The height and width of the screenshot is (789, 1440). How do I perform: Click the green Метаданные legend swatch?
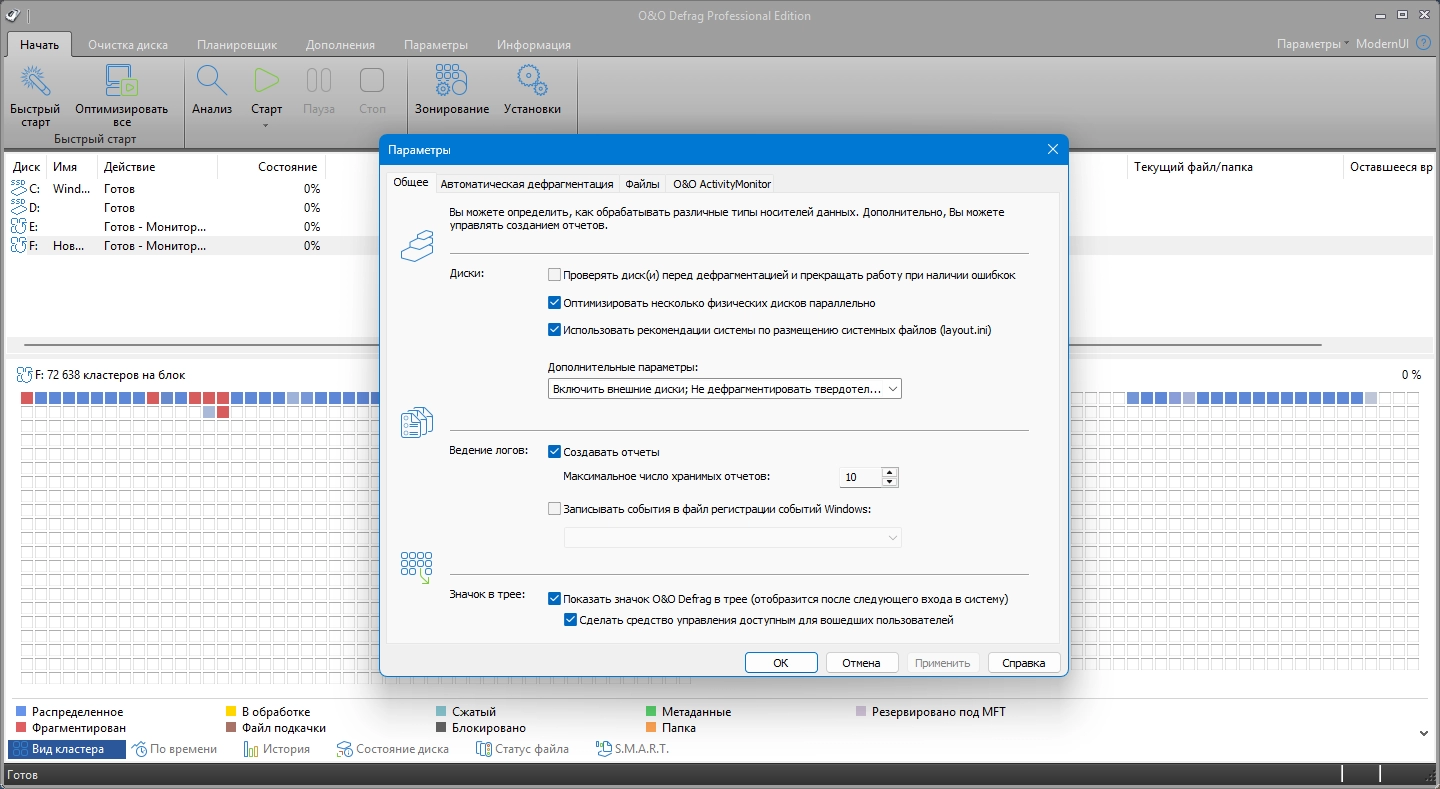pyautogui.click(x=652, y=712)
